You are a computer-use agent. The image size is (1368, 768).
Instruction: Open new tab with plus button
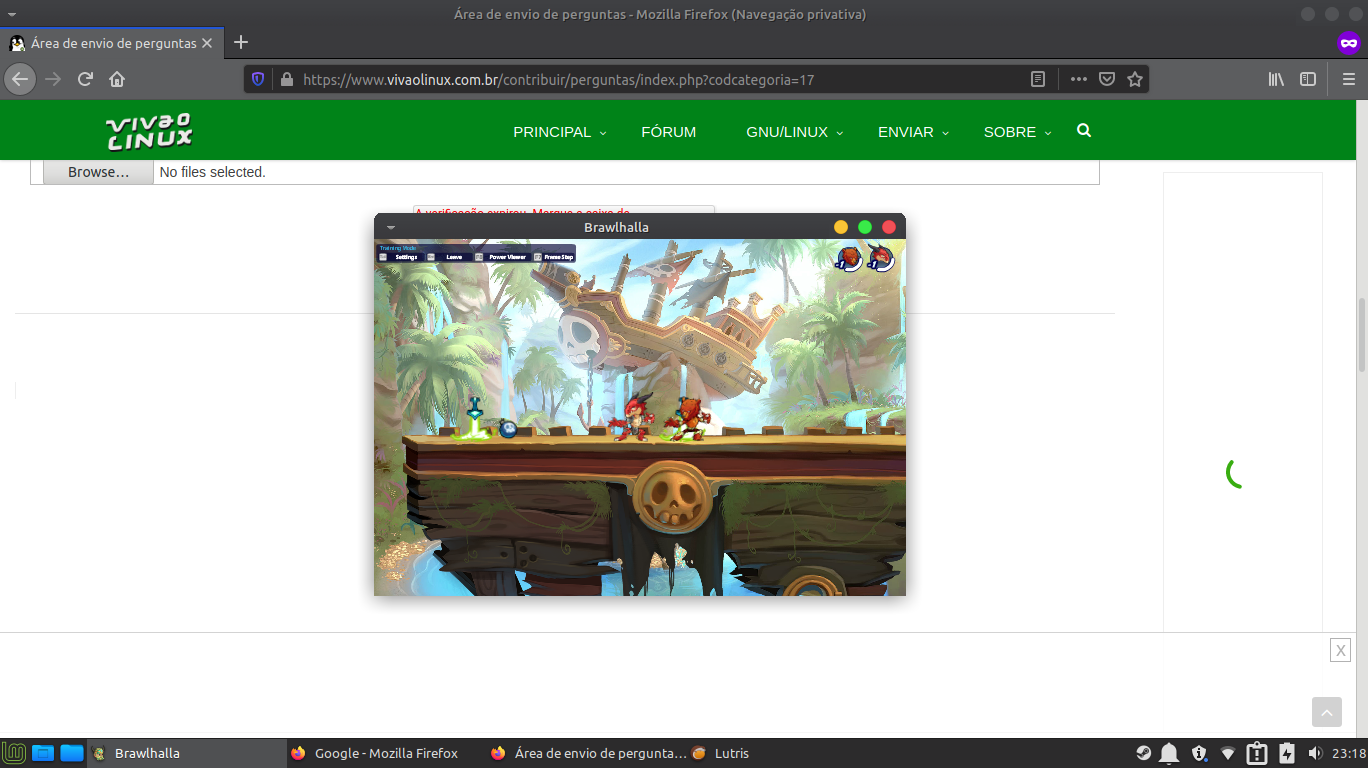(241, 42)
